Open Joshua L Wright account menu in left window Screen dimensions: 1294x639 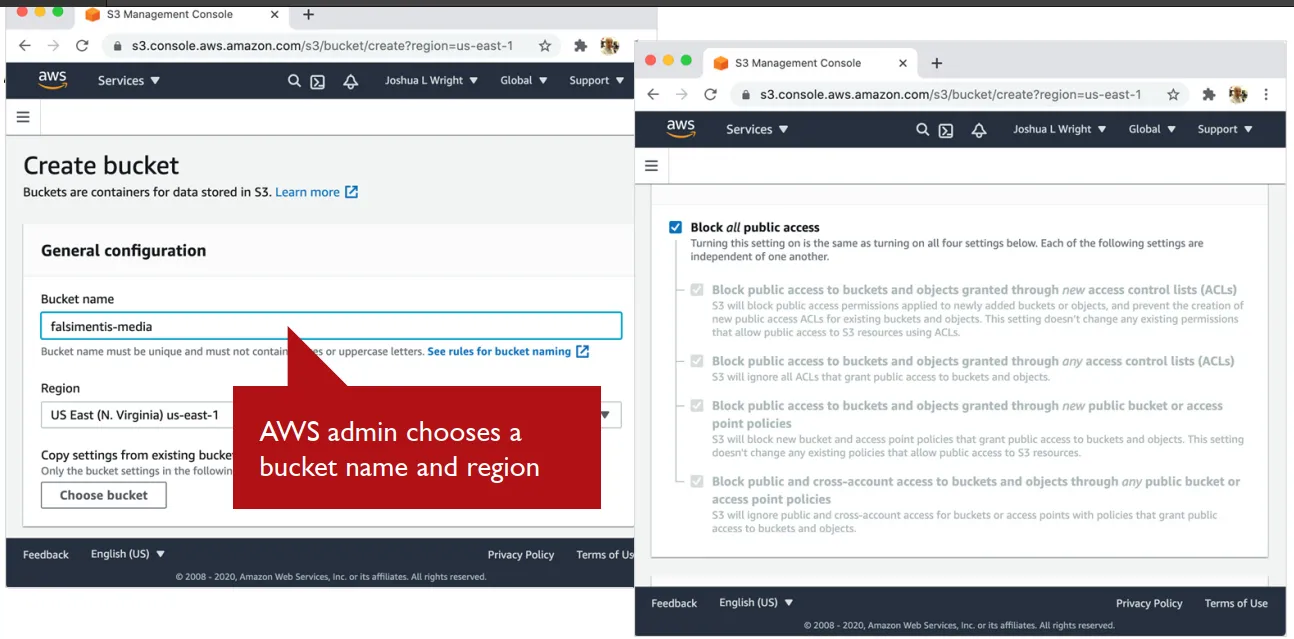431,81
